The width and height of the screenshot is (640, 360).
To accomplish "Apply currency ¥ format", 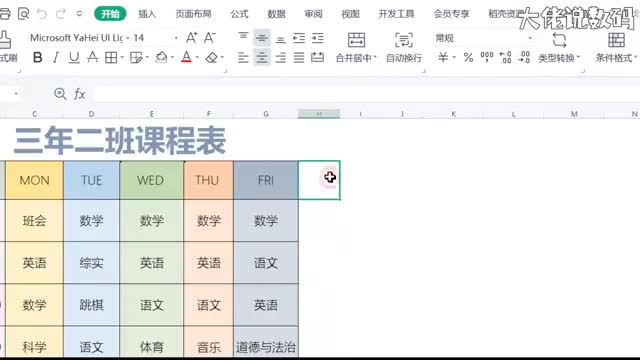I will pos(443,58).
